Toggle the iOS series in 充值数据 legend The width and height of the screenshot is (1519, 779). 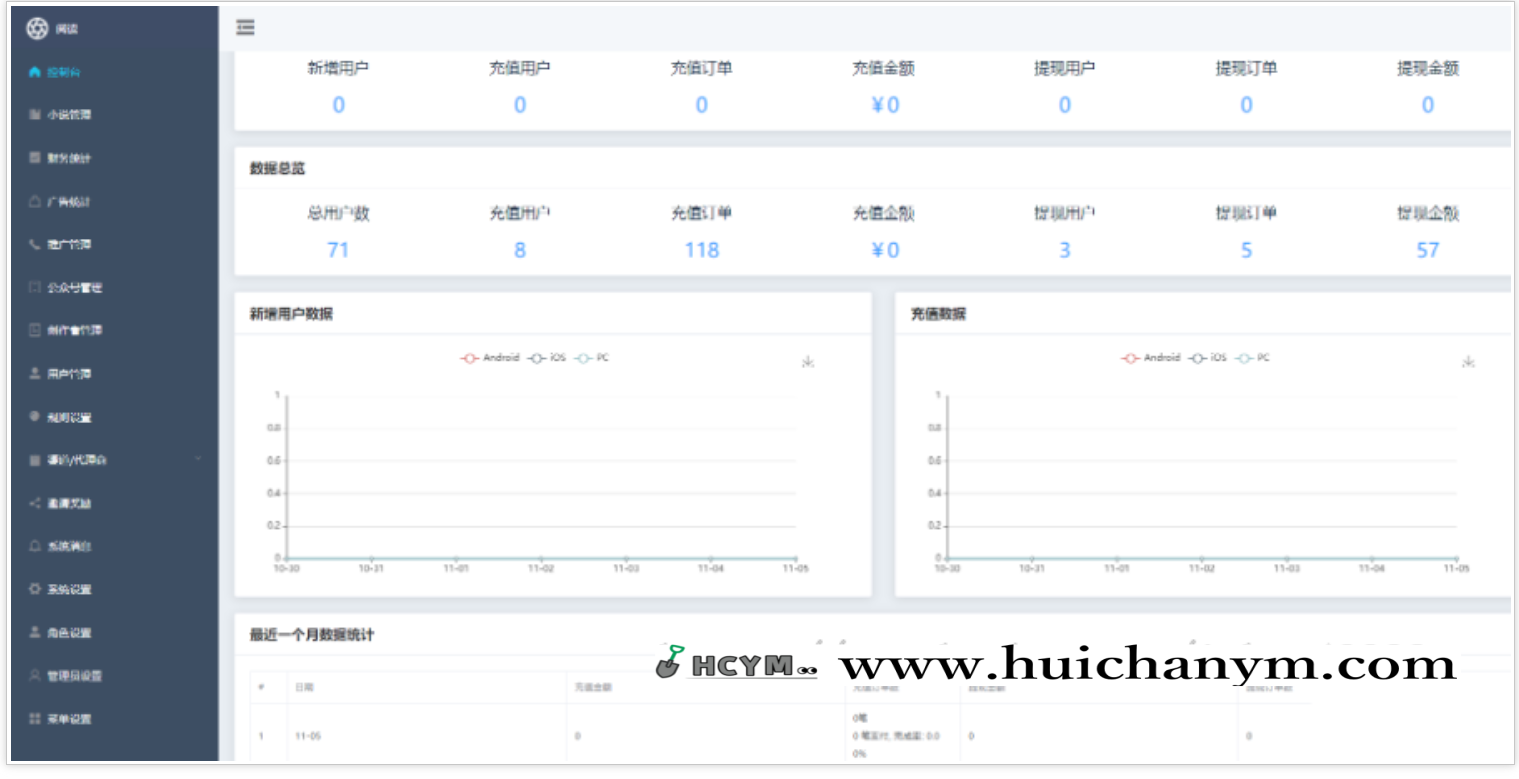(1208, 357)
